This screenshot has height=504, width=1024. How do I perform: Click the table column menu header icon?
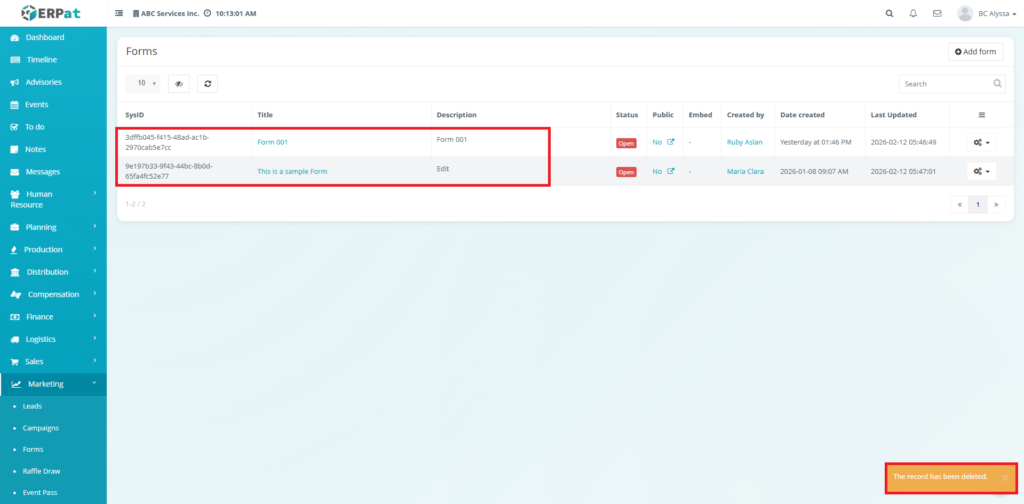981,115
